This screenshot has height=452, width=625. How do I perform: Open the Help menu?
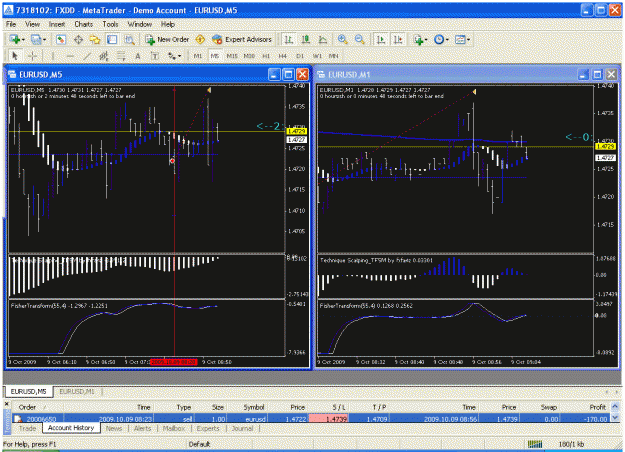click(x=168, y=24)
